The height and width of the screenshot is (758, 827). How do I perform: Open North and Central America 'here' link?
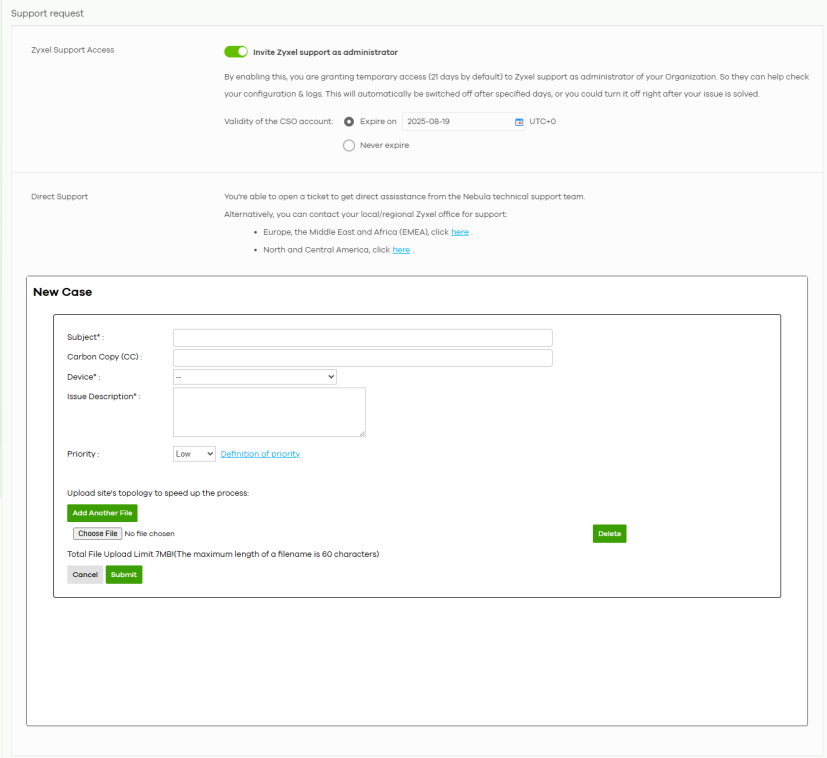(x=401, y=250)
